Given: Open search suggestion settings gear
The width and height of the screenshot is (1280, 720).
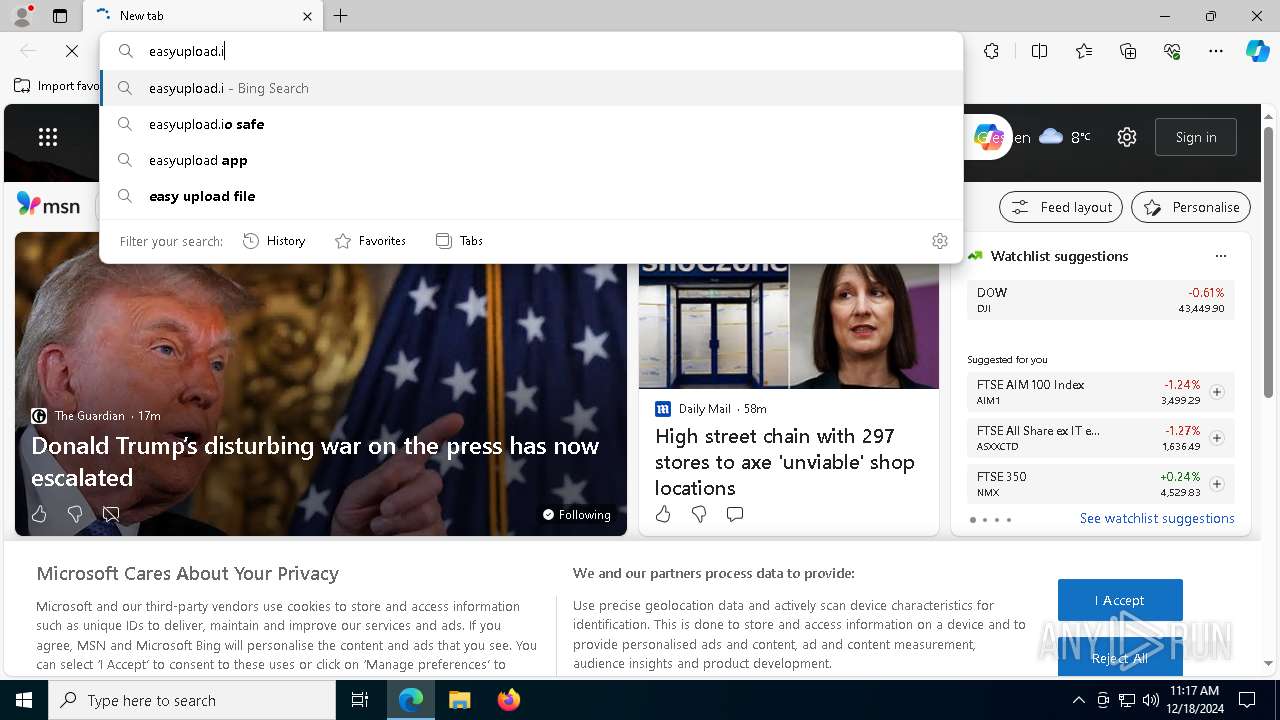Looking at the screenshot, I should (x=939, y=241).
